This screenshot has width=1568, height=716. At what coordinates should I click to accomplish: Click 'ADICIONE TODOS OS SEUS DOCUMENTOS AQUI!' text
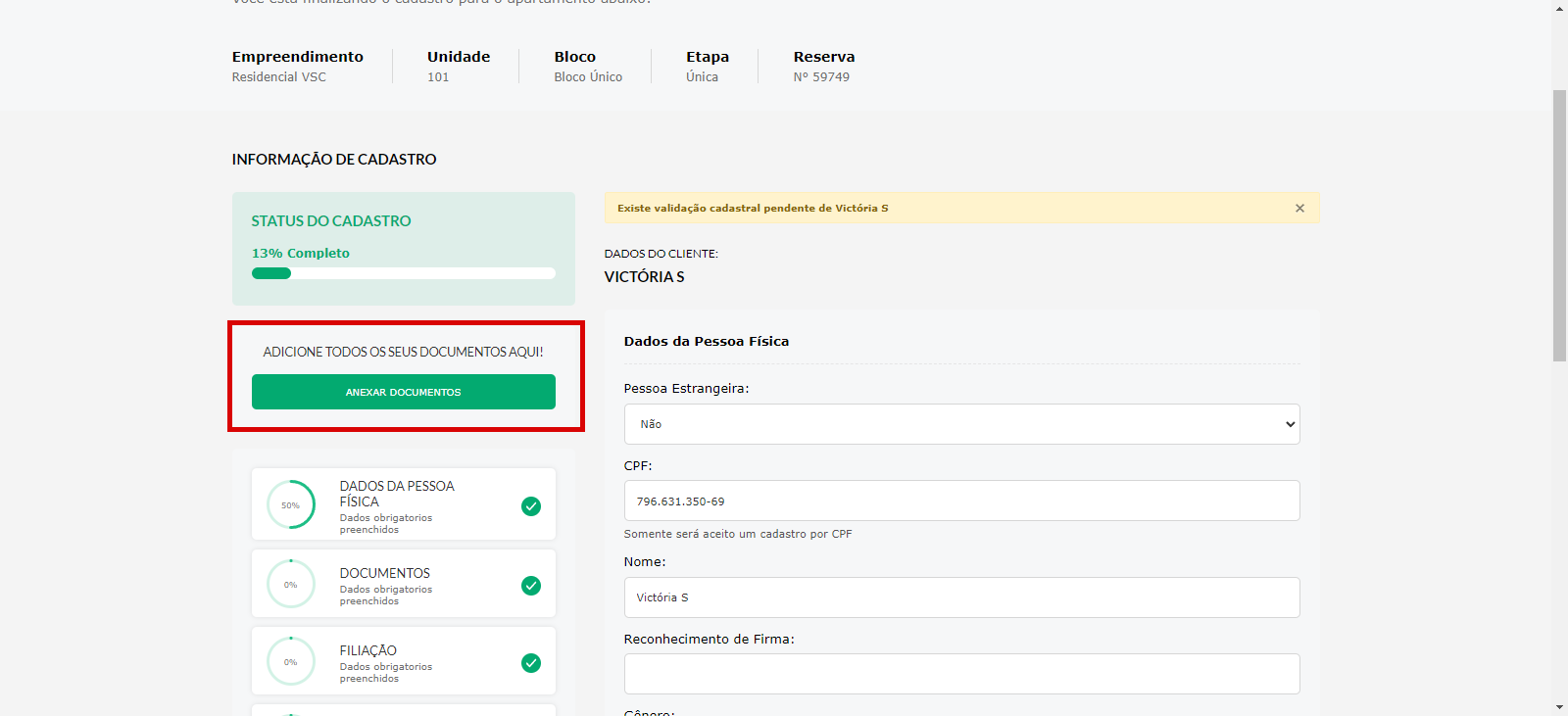[403, 352]
